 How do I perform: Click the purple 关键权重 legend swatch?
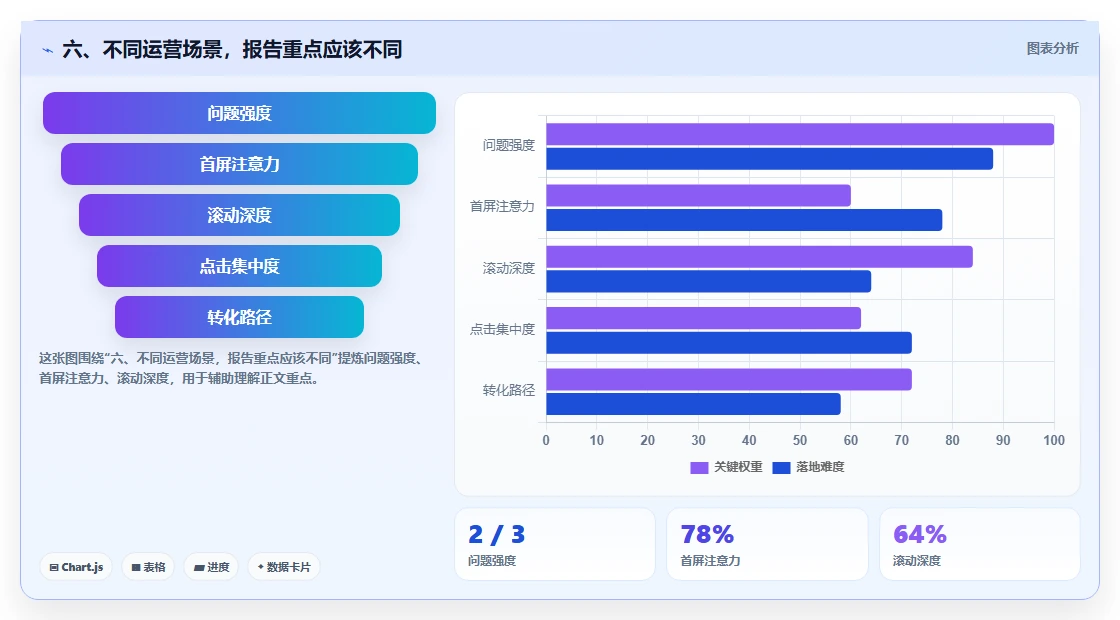(x=699, y=468)
